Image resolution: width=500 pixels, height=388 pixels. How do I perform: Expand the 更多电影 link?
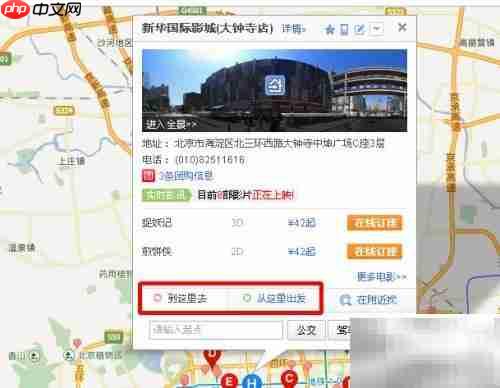coord(382,277)
